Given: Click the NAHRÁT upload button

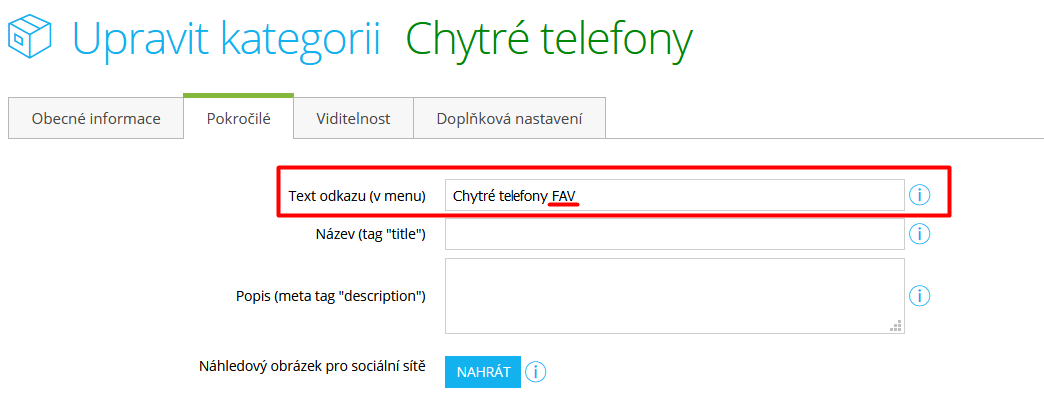Looking at the screenshot, I should pyautogui.click(x=483, y=371).
